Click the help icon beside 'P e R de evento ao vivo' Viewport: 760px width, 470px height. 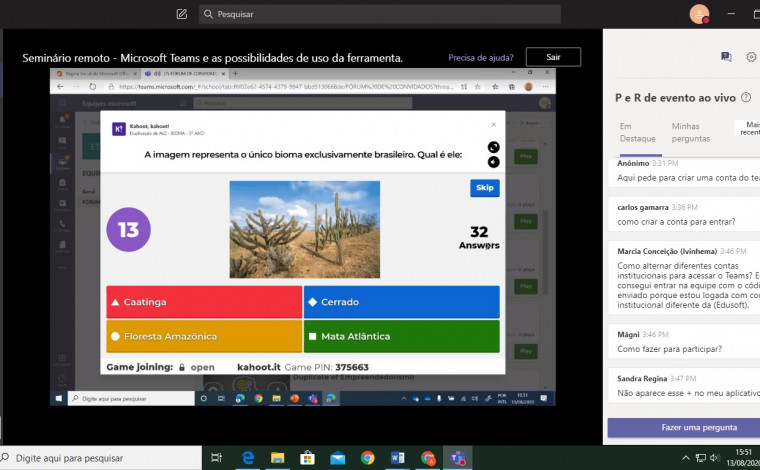coord(746,97)
